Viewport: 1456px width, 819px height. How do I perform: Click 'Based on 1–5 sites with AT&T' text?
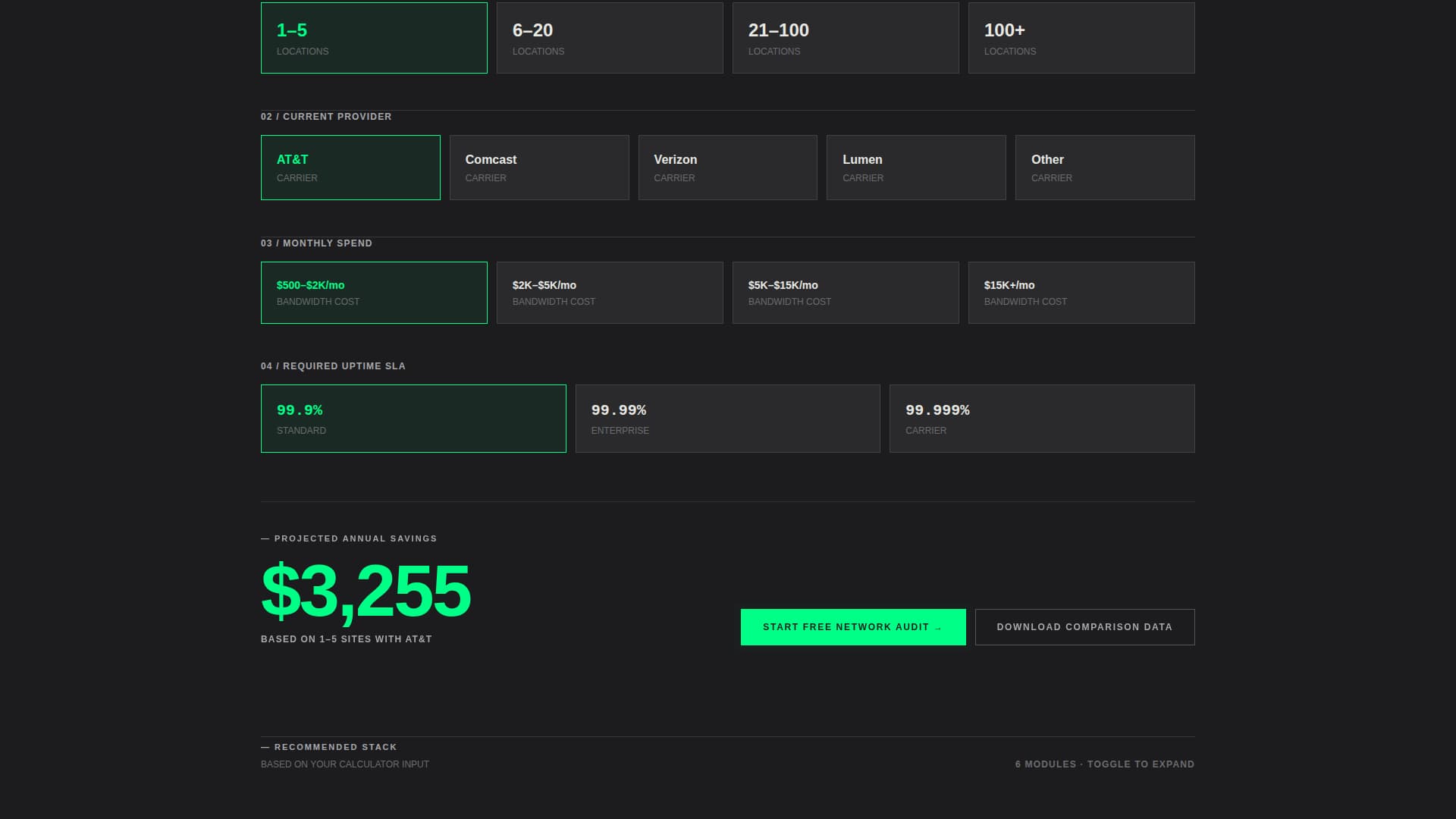(x=347, y=639)
